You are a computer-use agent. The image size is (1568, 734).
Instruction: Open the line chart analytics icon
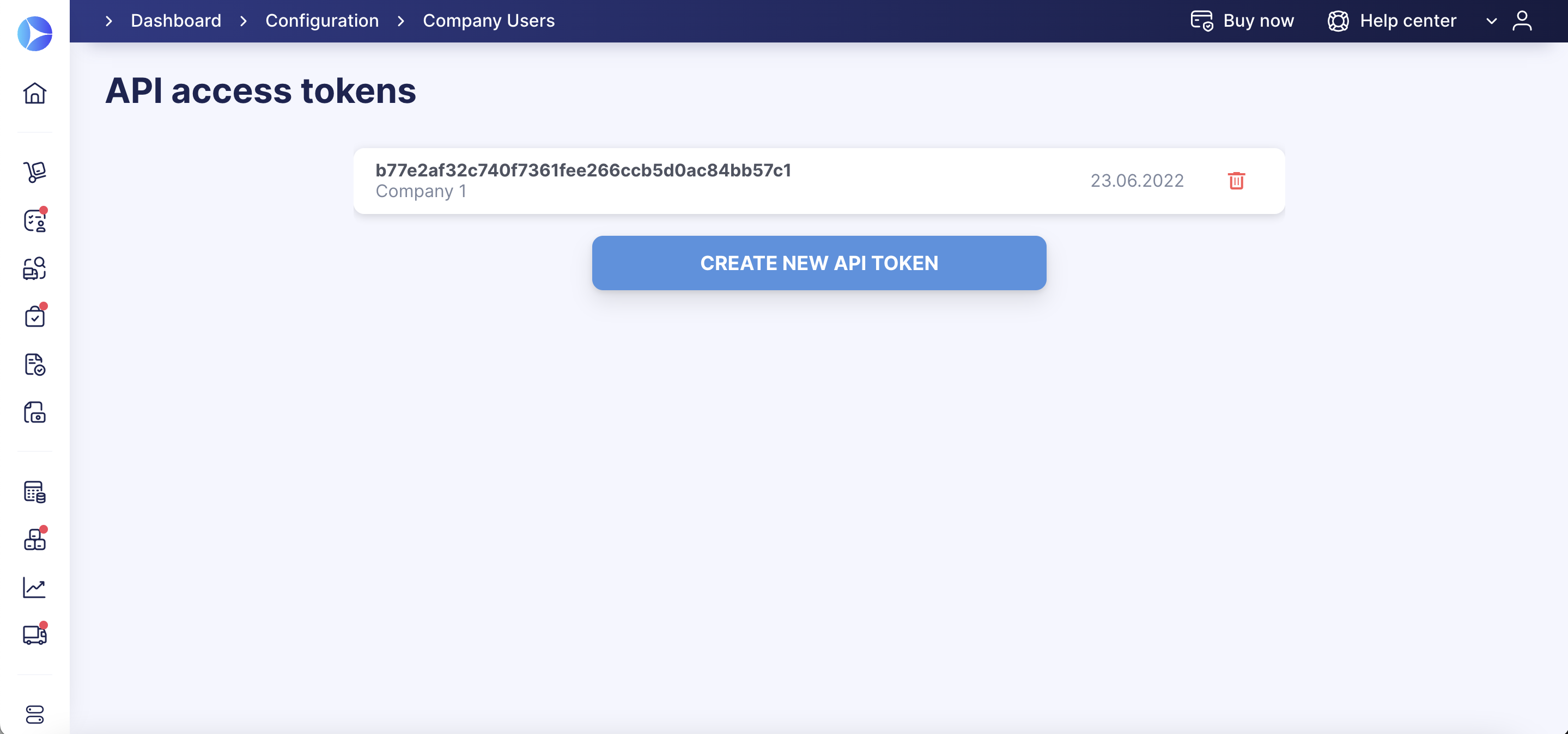35,588
